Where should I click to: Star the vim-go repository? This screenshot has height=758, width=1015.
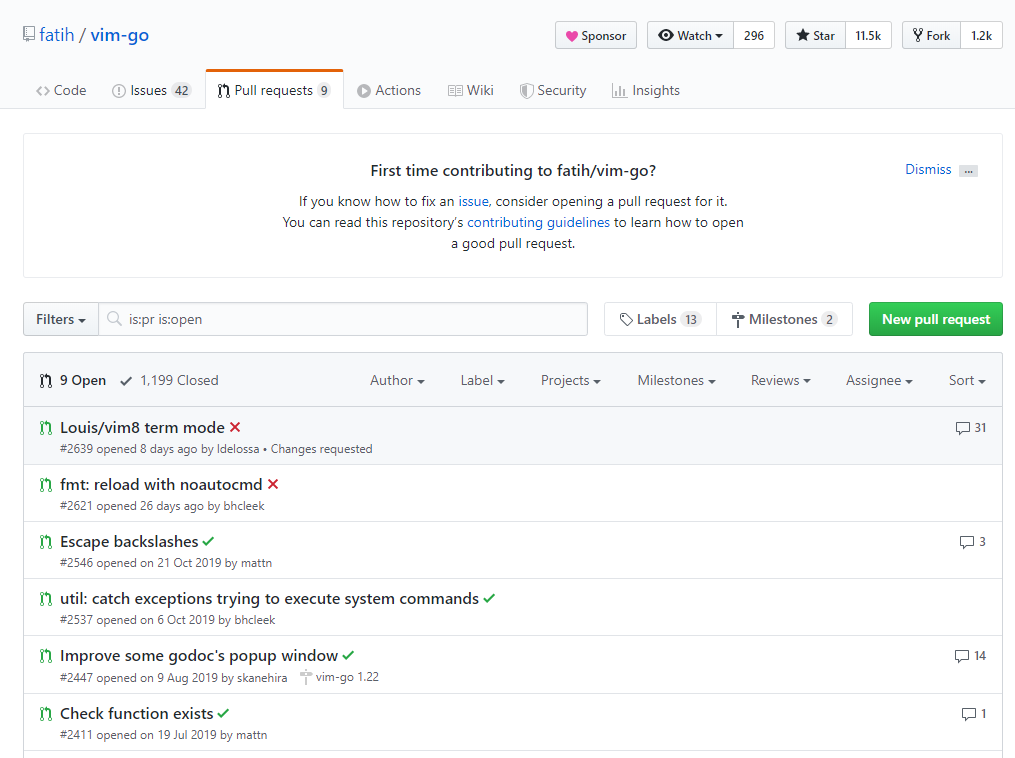815,36
